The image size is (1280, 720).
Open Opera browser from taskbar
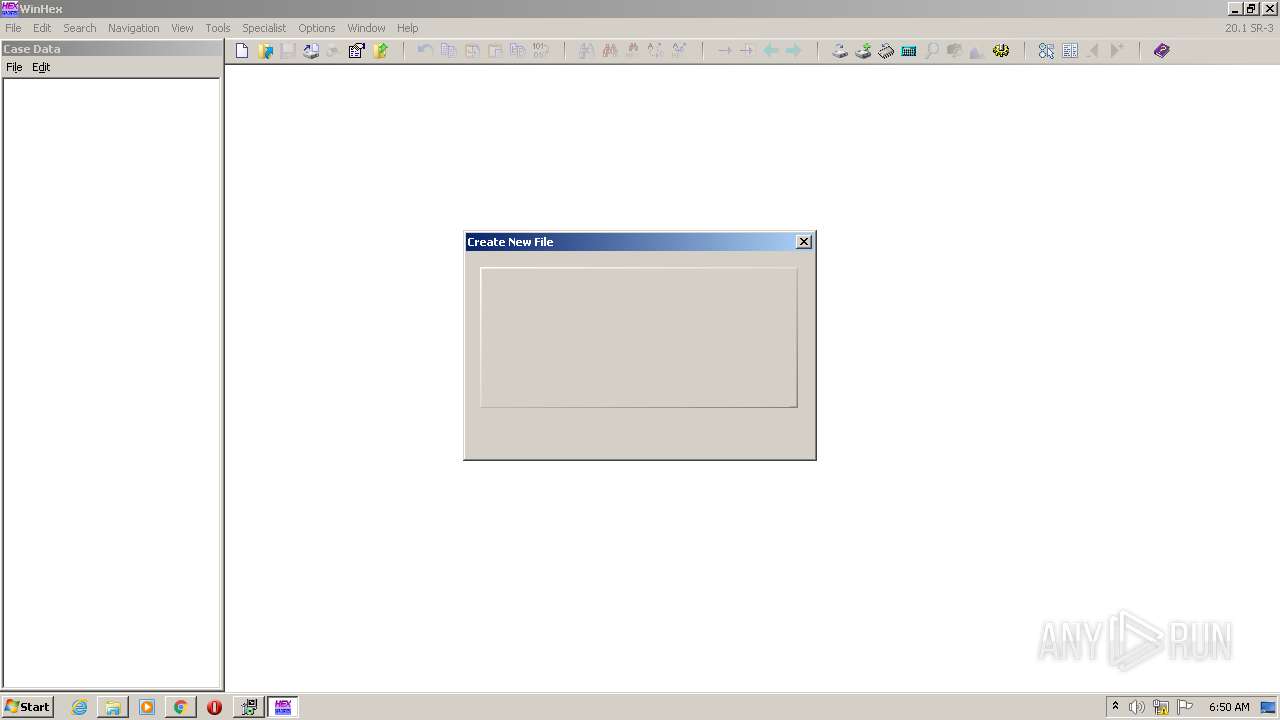point(214,707)
